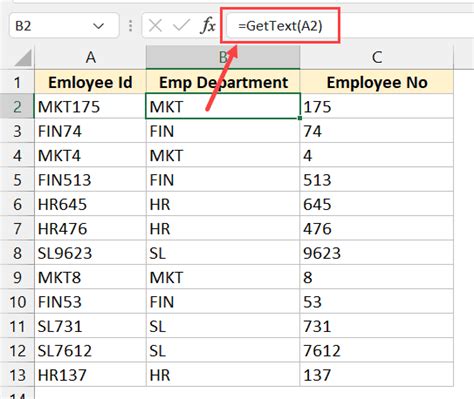Image resolution: width=474 pixels, height=399 pixels.
Task: Select cell containing FIN53
Action: 90,302
